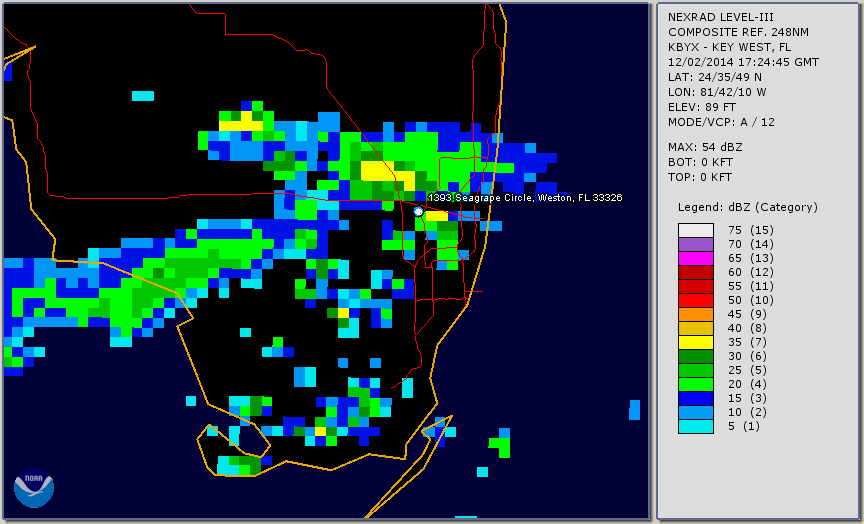Click the 'MAX: 54 dBZ' text

point(705,147)
